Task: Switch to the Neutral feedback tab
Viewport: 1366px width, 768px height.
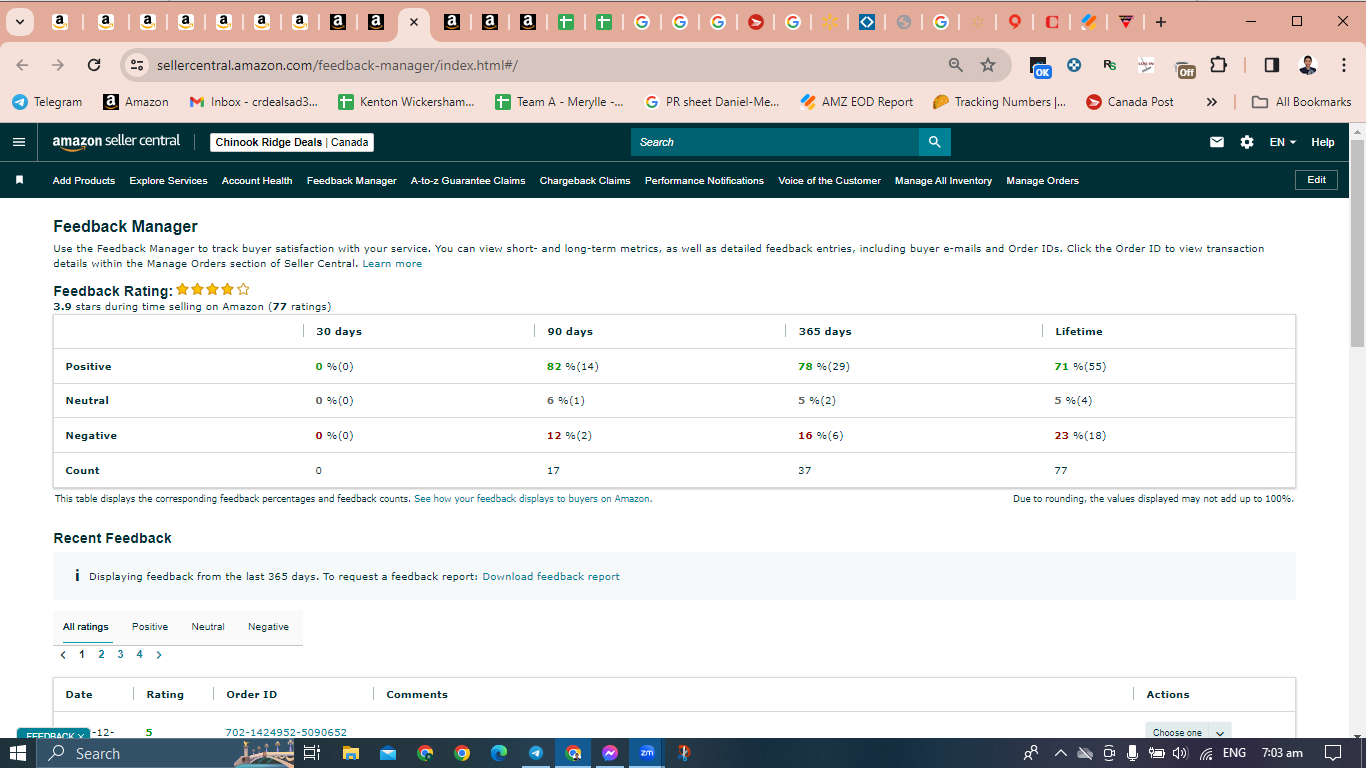Action: pos(208,627)
